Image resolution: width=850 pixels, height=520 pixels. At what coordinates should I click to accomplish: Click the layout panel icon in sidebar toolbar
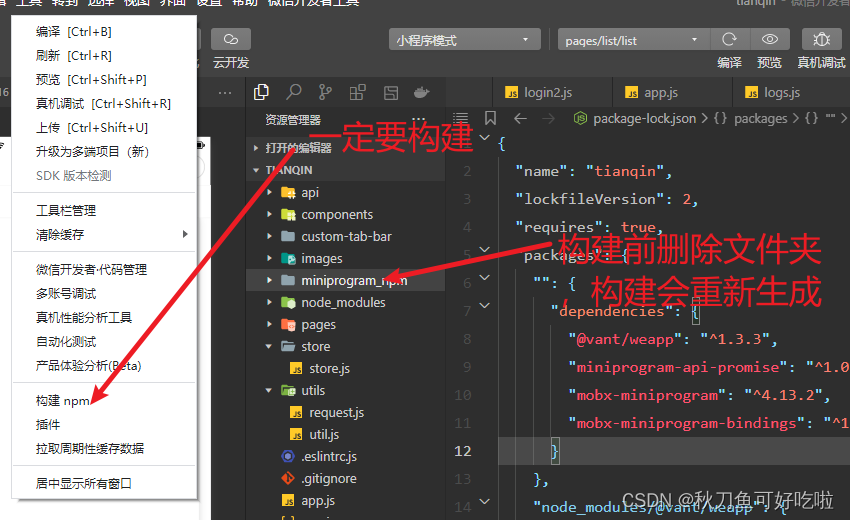(391, 93)
